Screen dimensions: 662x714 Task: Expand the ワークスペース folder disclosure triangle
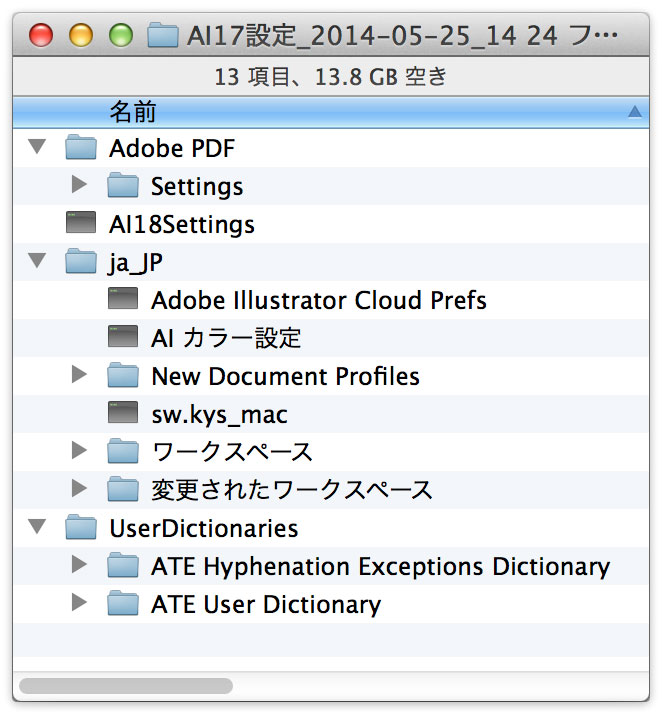(x=79, y=450)
